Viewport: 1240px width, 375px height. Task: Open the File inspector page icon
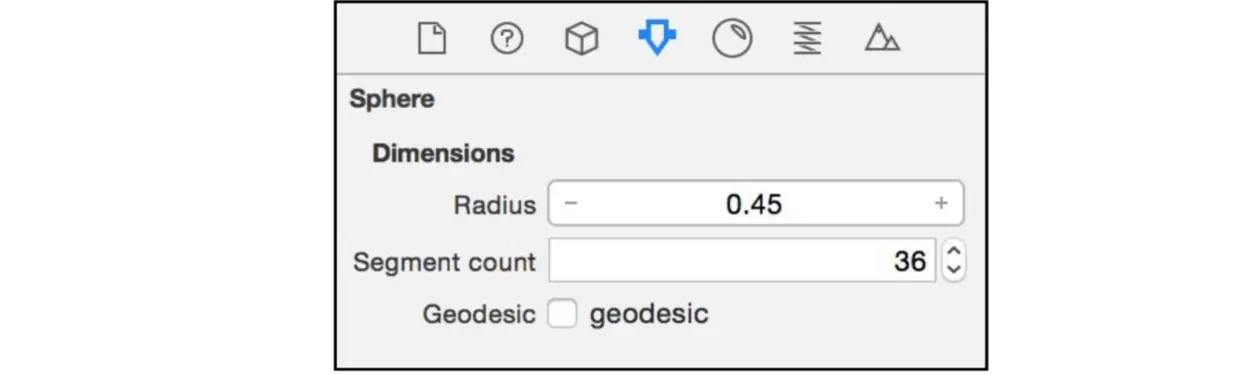[x=431, y=40]
